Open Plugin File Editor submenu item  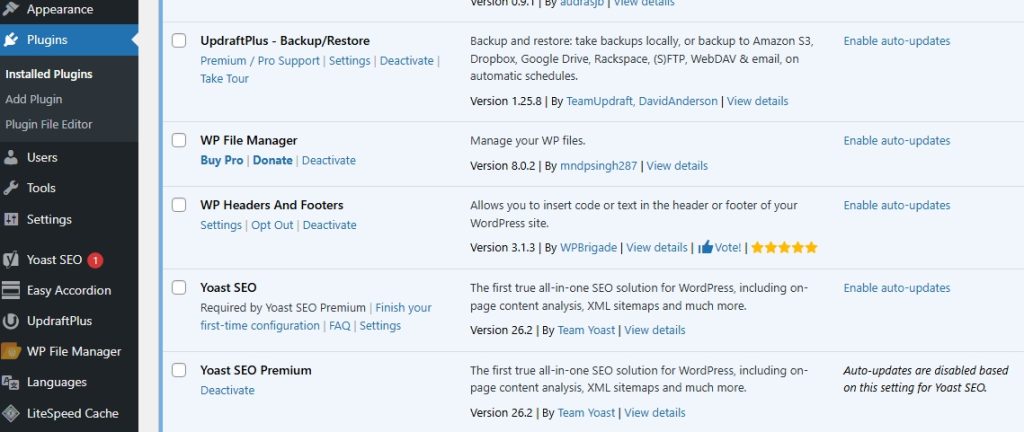tap(49, 124)
